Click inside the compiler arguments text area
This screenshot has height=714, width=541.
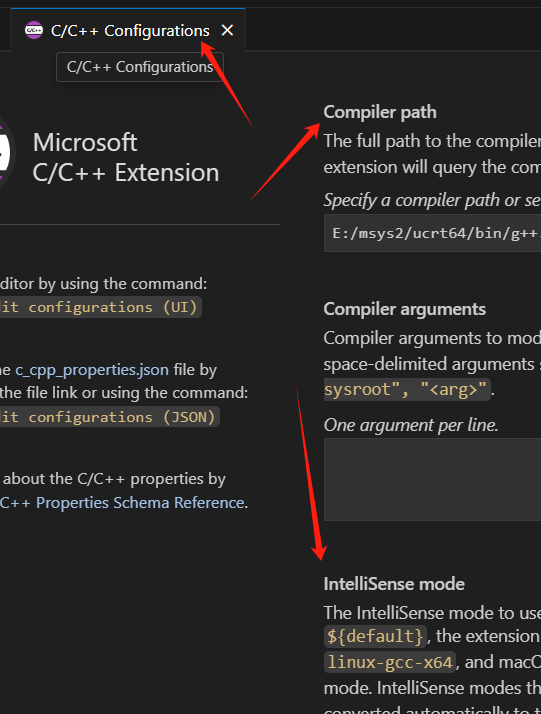pos(432,479)
